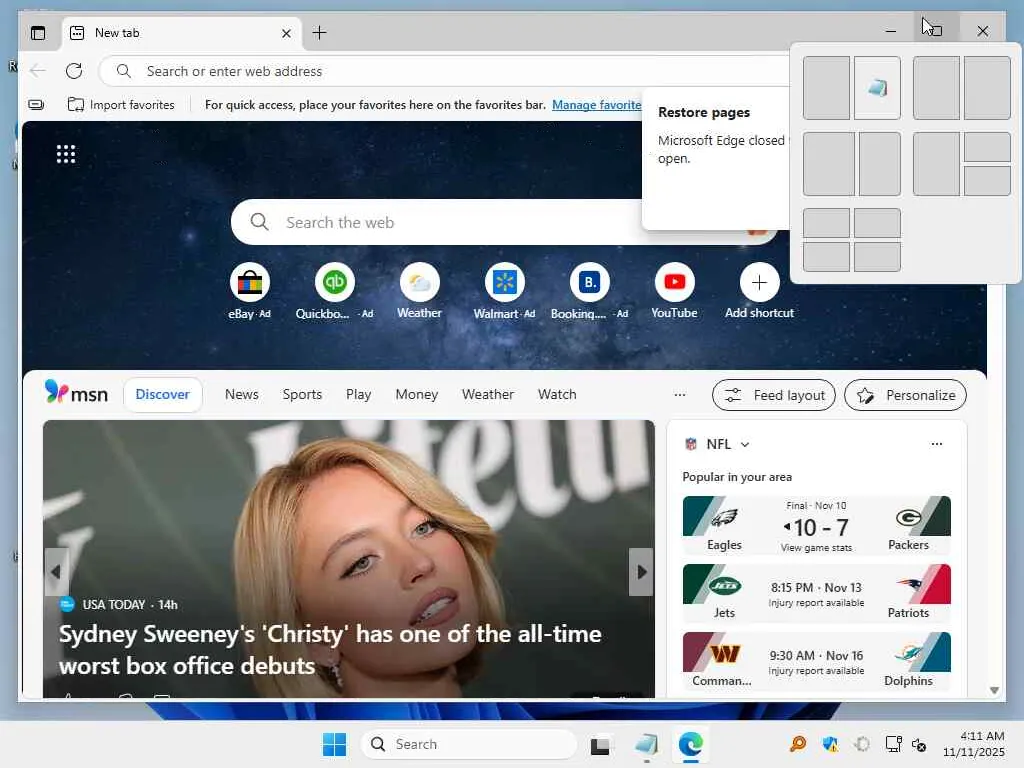Viewport: 1024px width, 768px height.
Task: Click the USA TODAY source label
Action: click(x=114, y=605)
